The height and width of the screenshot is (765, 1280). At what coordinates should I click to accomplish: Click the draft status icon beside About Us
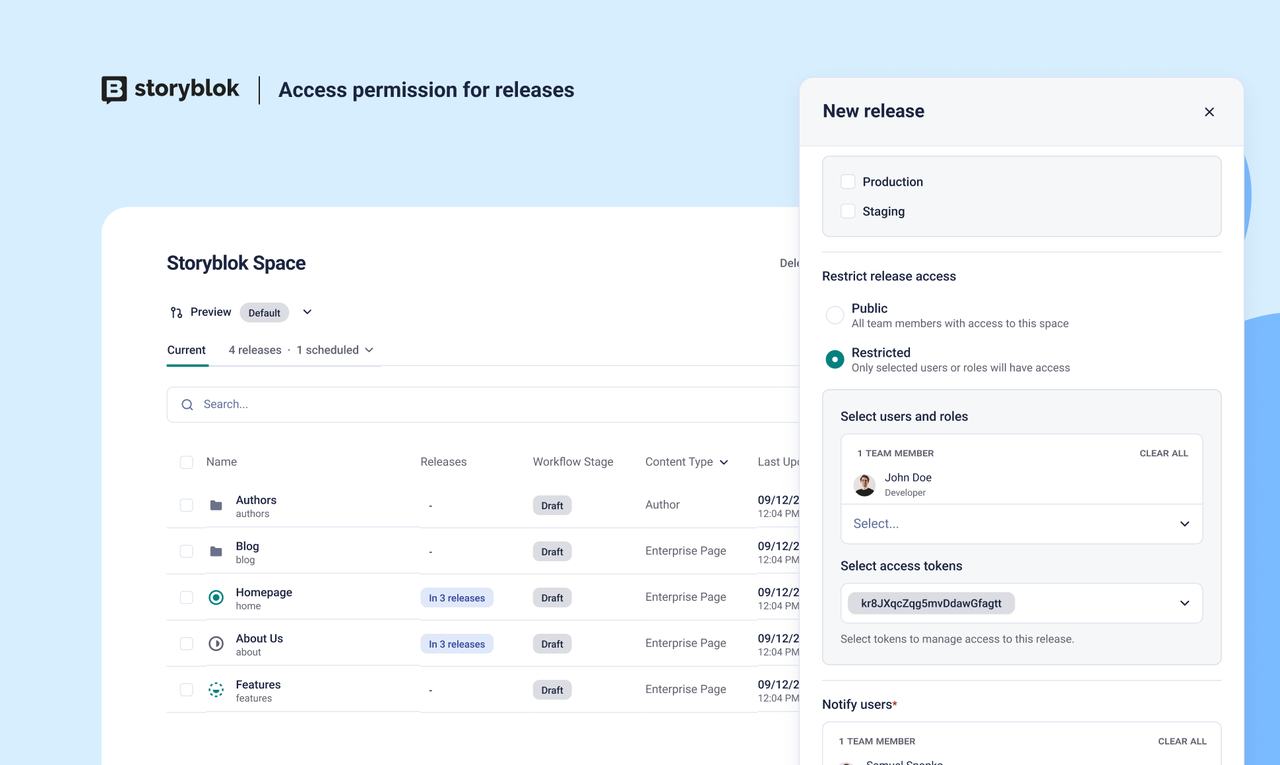[215, 643]
